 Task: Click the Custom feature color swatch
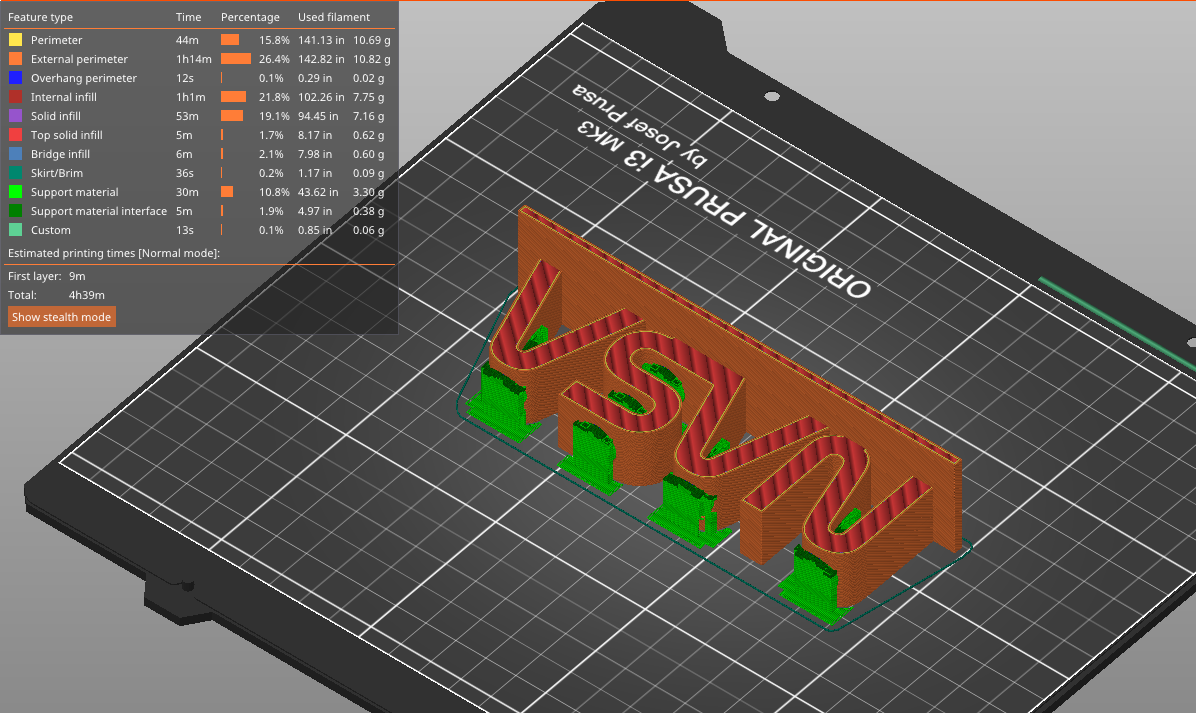point(15,230)
